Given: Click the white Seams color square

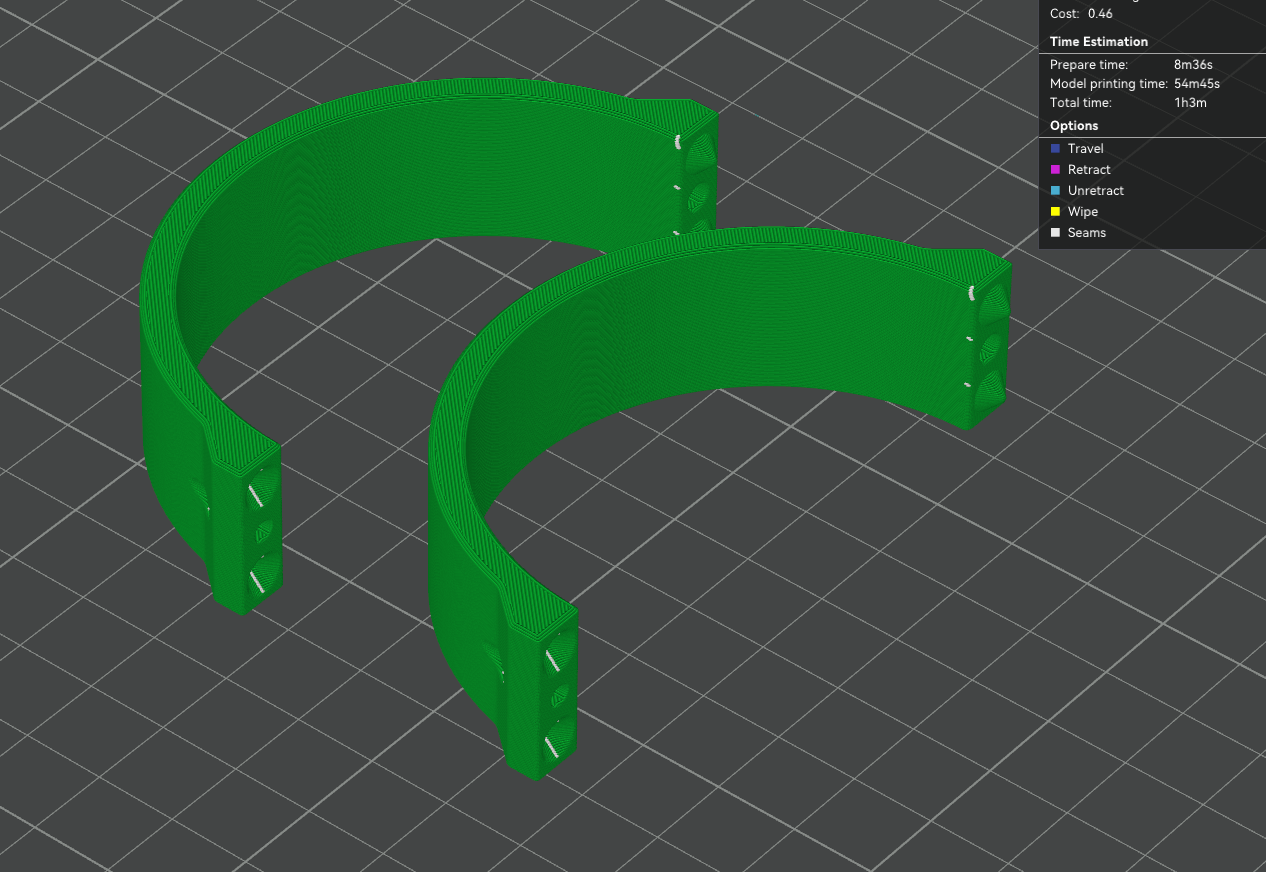Looking at the screenshot, I should tap(1055, 232).
